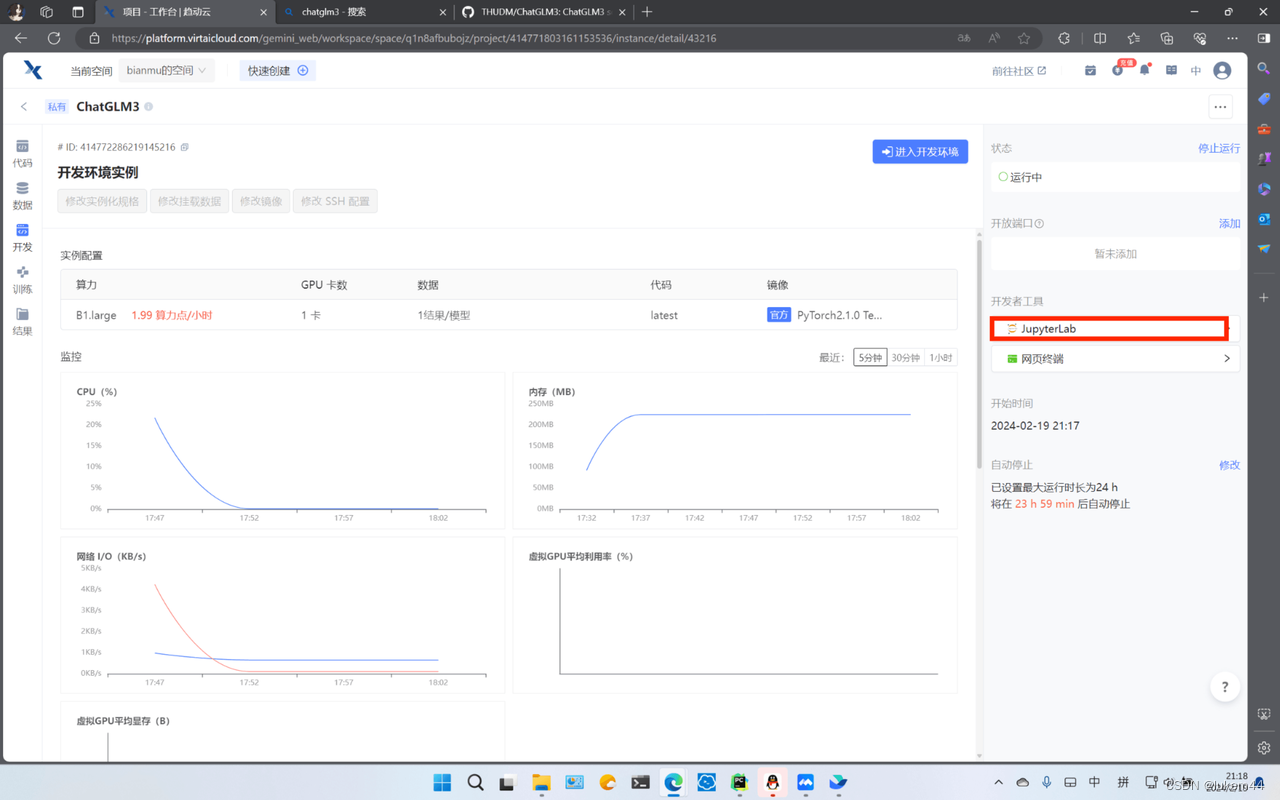Open browser extensions puzzle icon
Viewport: 1280px width, 800px height.
(1064, 38)
